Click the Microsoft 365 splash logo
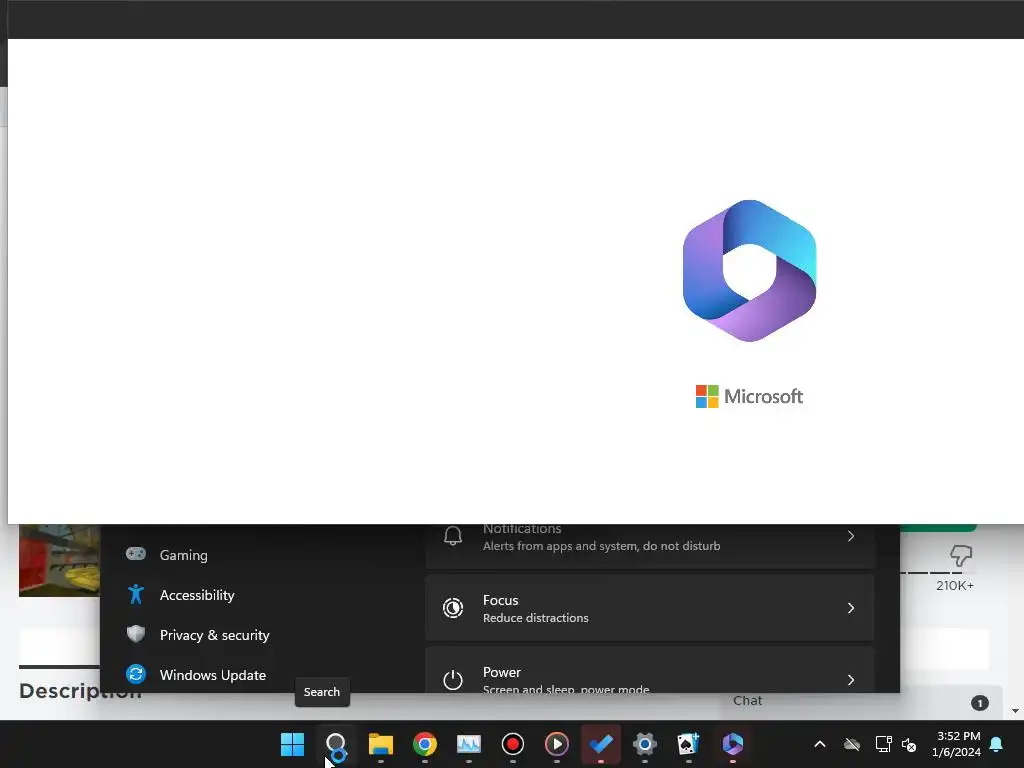 pos(750,270)
